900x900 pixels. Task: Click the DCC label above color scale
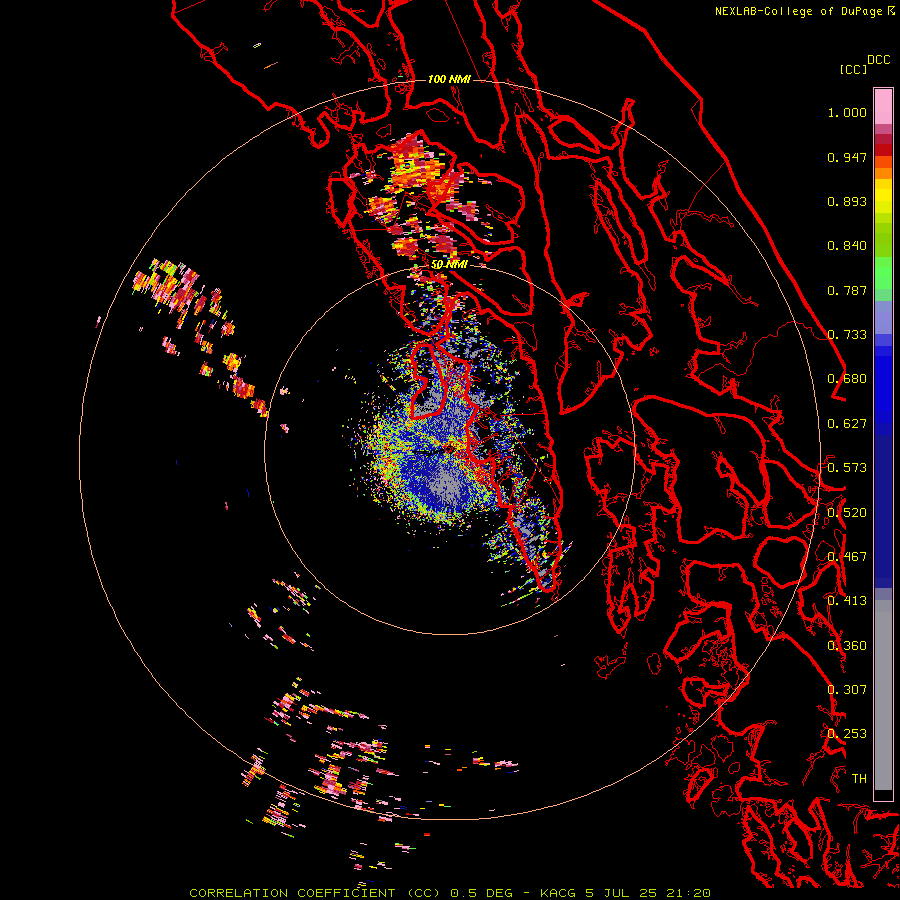(x=878, y=60)
